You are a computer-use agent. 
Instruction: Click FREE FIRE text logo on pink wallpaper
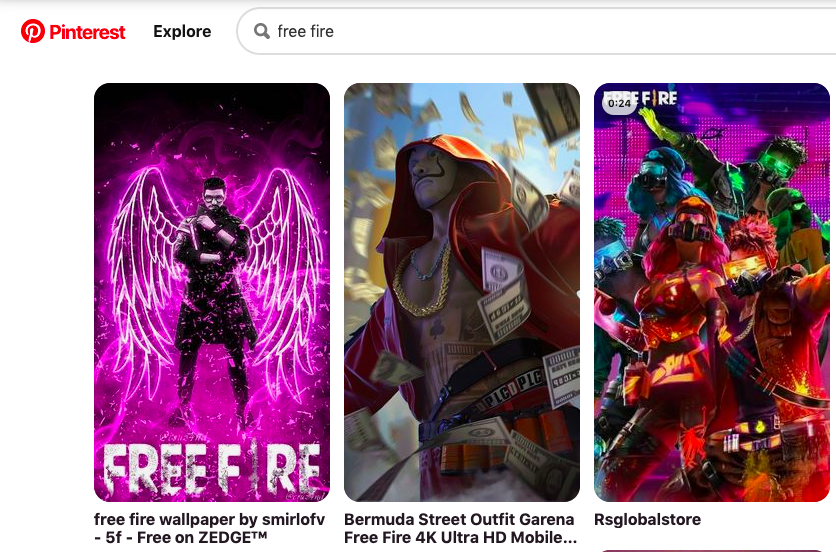212,468
